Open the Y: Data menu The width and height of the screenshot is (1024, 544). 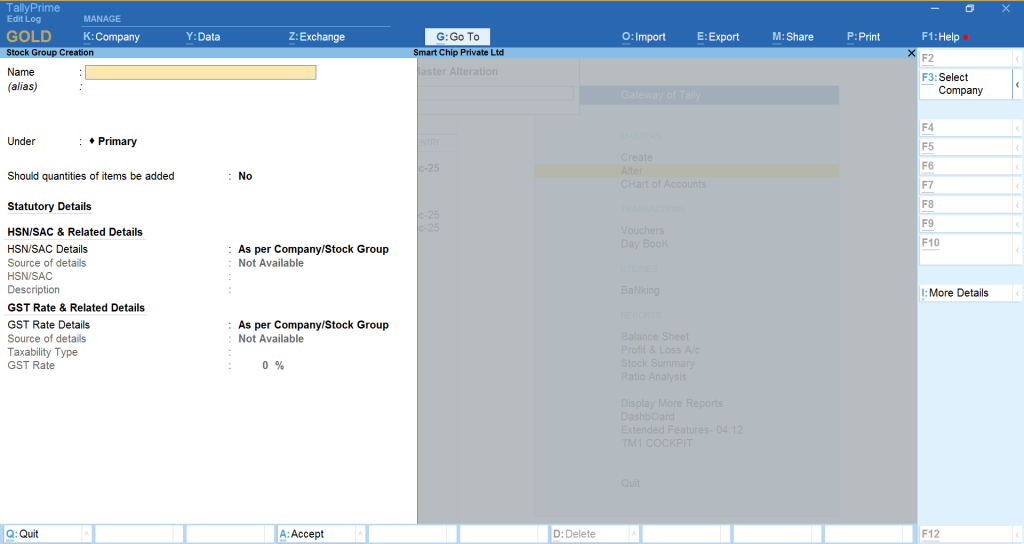[203, 37]
